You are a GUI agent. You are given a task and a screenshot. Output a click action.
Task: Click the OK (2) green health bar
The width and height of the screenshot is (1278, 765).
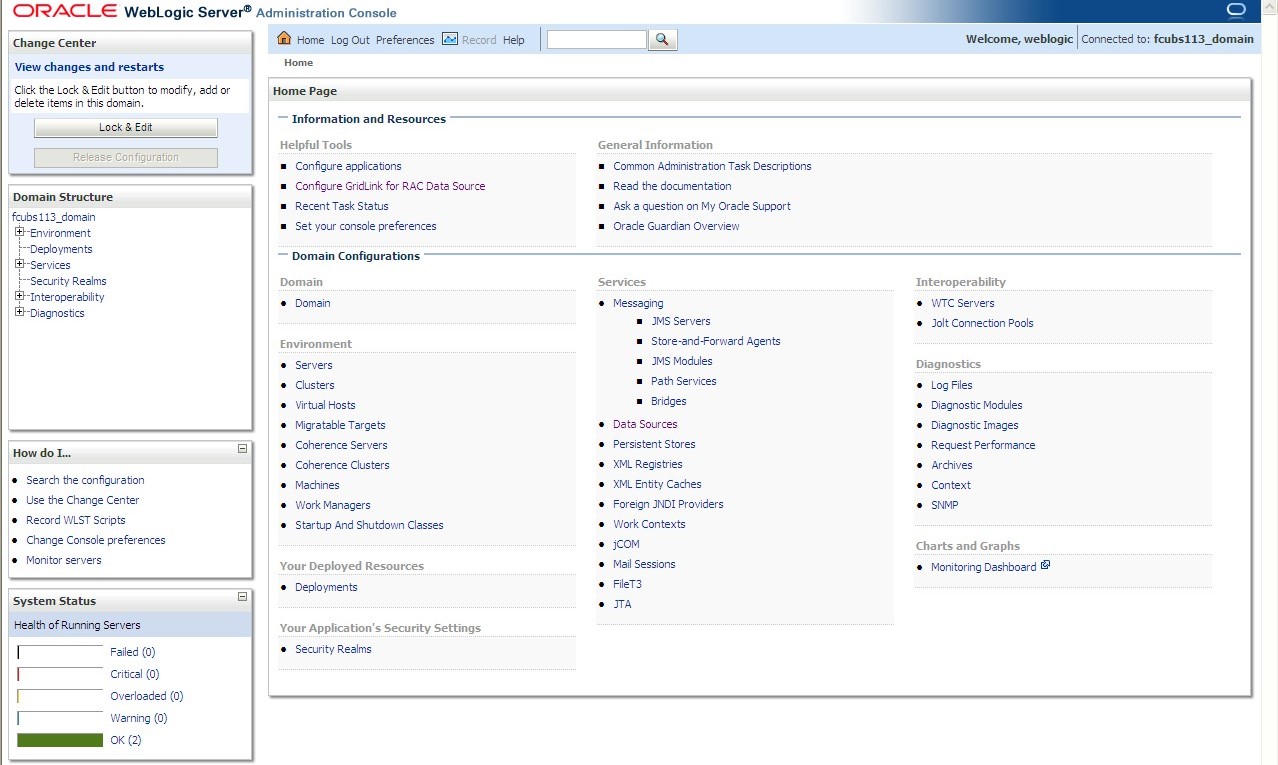coord(60,740)
